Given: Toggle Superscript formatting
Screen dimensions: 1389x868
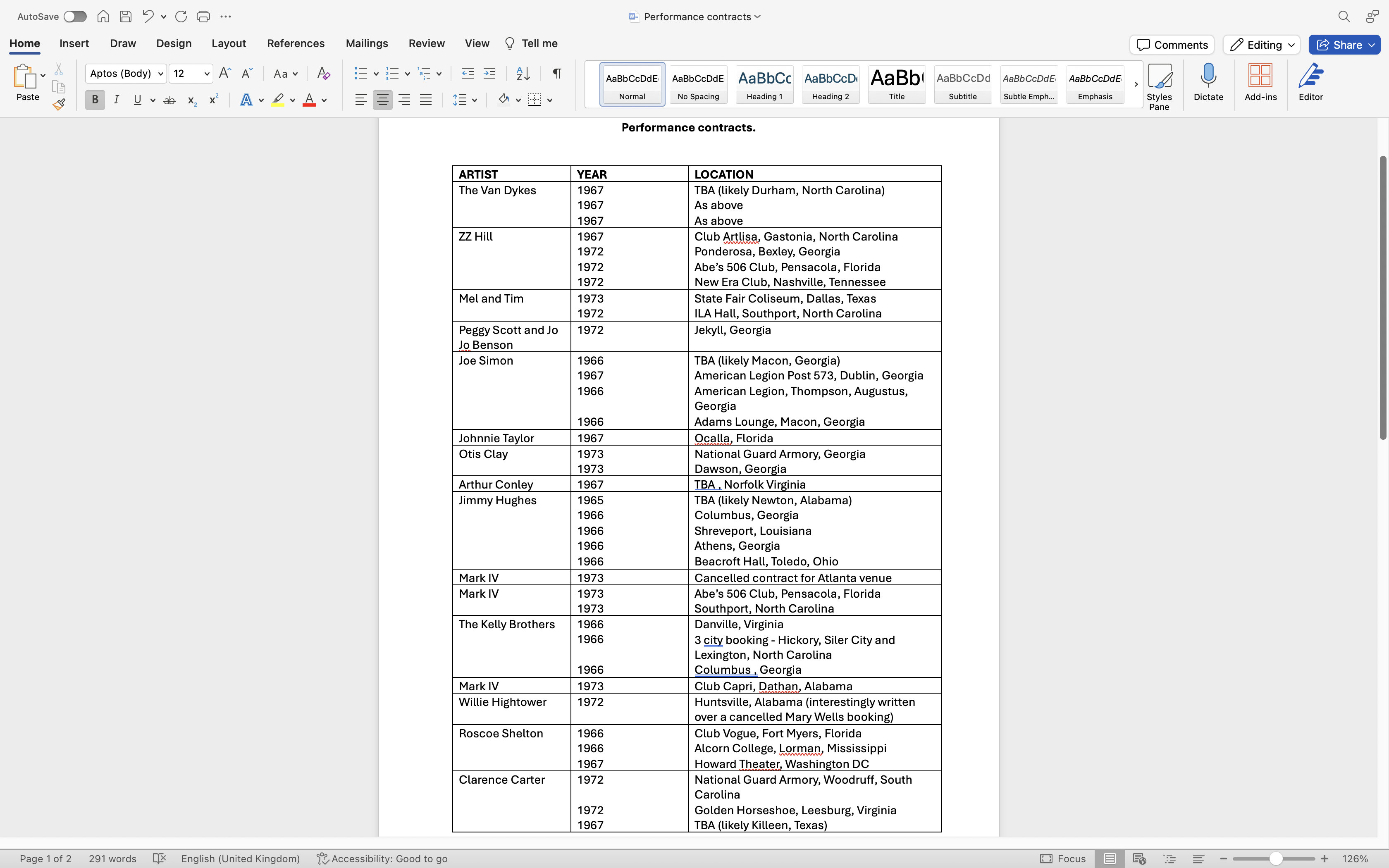Looking at the screenshot, I should (x=213, y=100).
